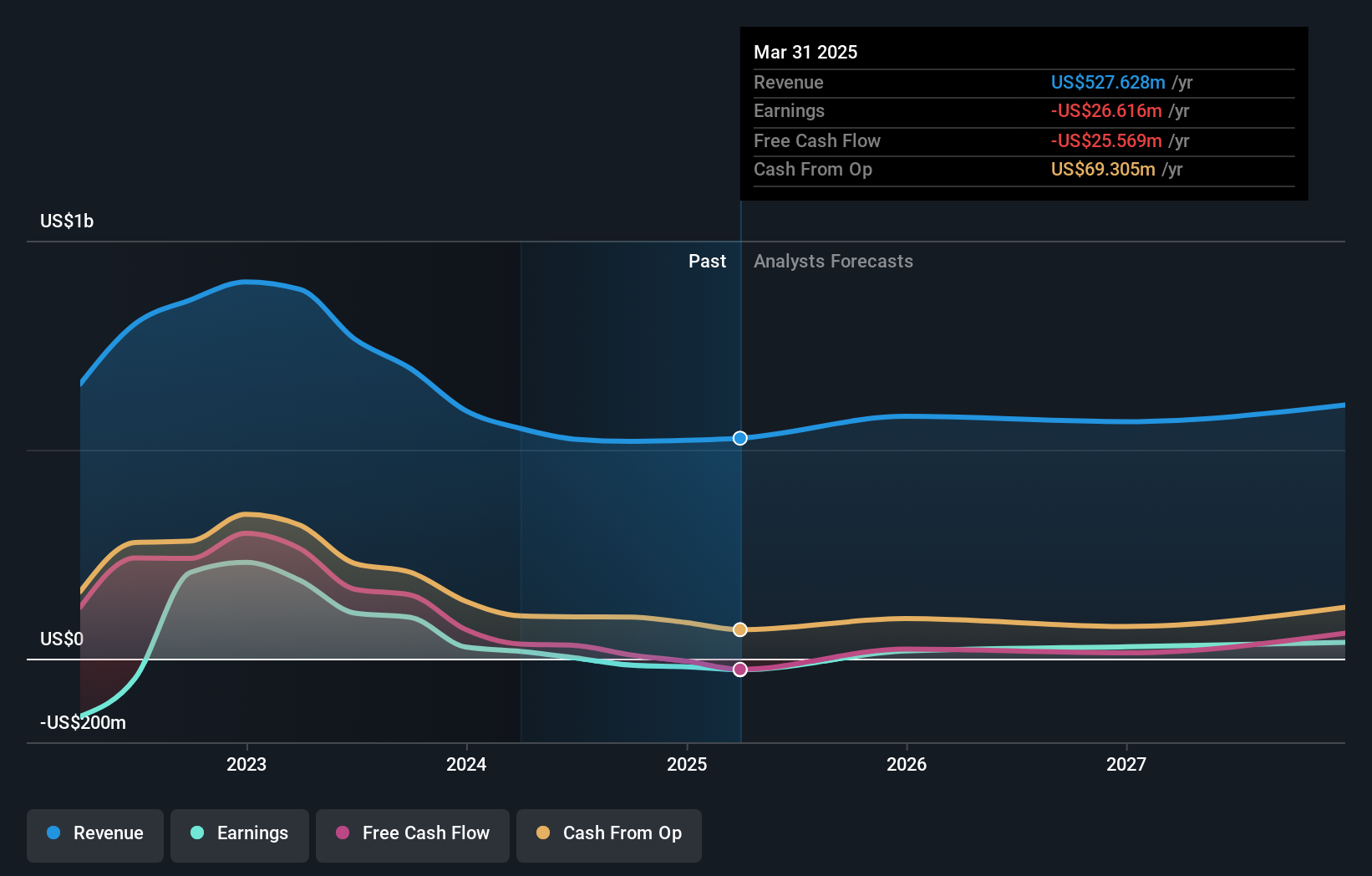Click the -US$200m y-axis label
The height and width of the screenshot is (876, 1372).
[x=83, y=722]
